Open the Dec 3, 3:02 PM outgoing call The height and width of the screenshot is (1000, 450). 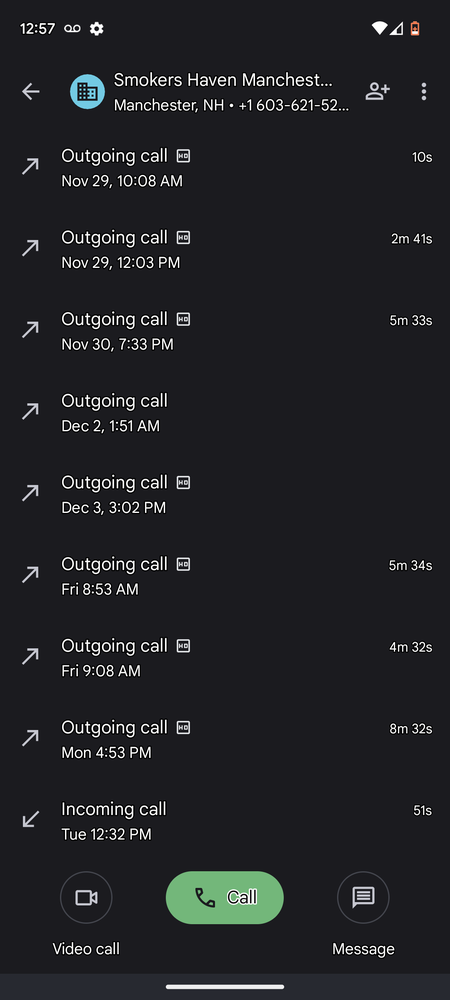tap(225, 494)
